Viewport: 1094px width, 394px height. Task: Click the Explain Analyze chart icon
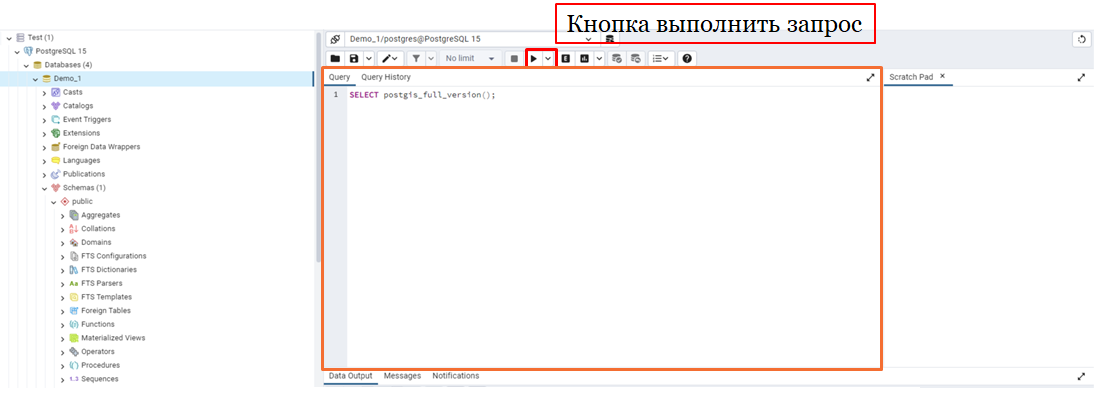tap(585, 59)
